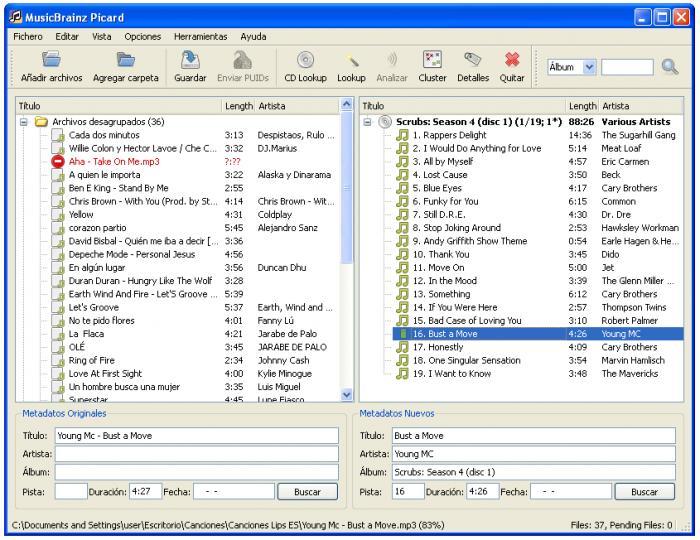Viewport: 700px width, 540px height.
Task: Click the toolbar search text field
Action: [x=627, y=67]
